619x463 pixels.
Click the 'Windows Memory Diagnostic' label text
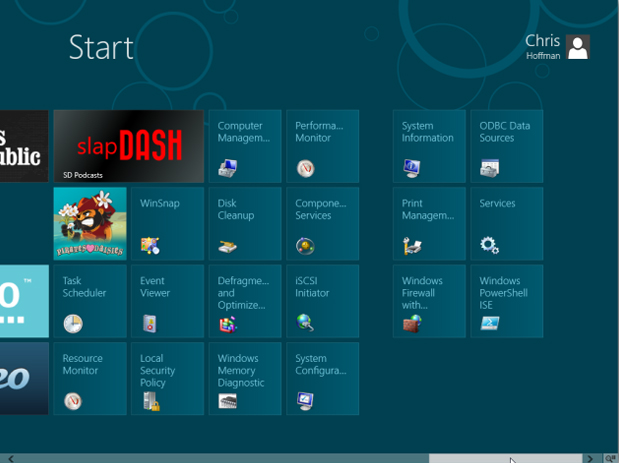(x=241, y=370)
